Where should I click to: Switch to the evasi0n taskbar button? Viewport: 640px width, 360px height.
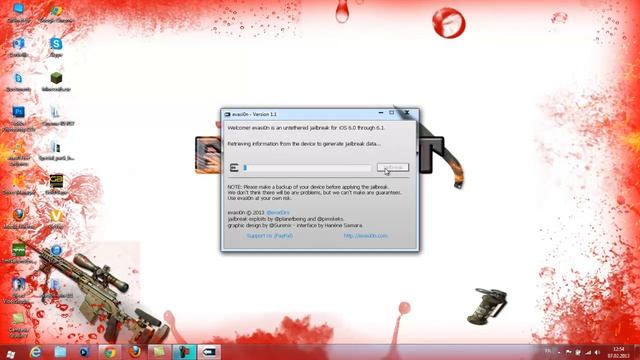pos(209,352)
